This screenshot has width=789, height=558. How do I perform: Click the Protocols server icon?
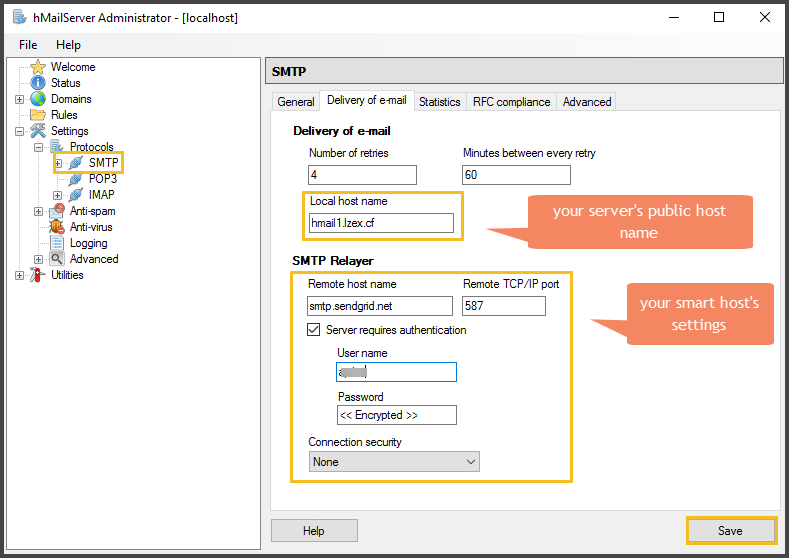click(57, 146)
